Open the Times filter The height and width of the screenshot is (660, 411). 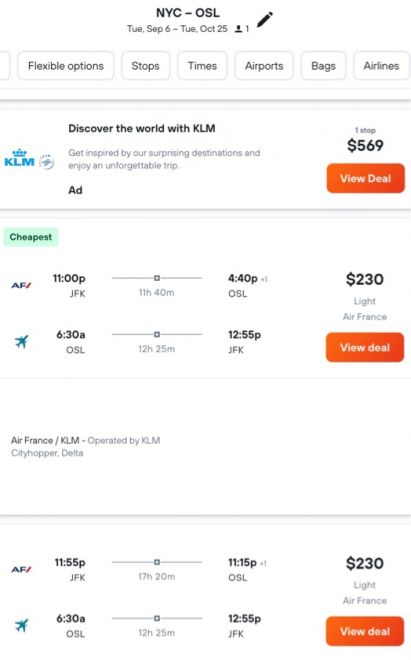(x=203, y=66)
